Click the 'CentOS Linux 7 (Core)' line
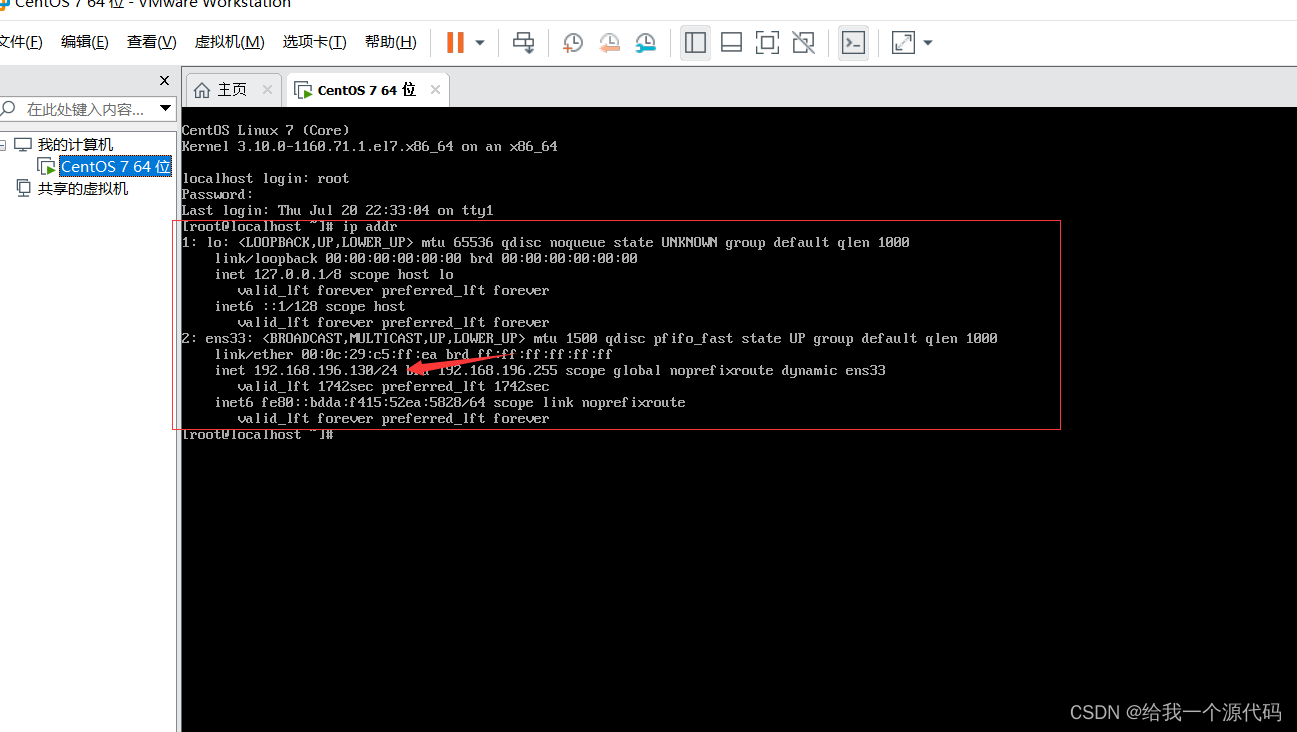The height and width of the screenshot is (732, 1297). click(x=265, y=131)
